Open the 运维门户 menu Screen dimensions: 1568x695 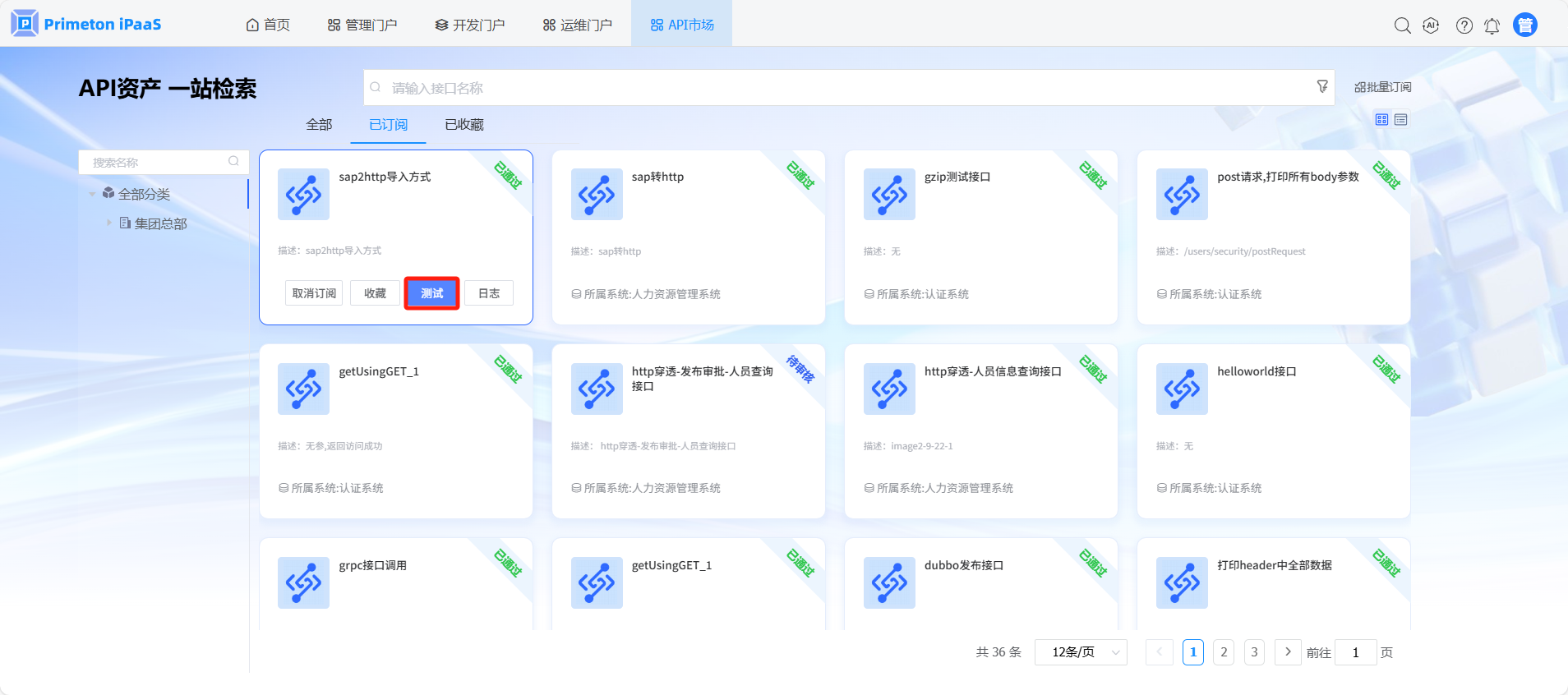click(x=578, y=25)
